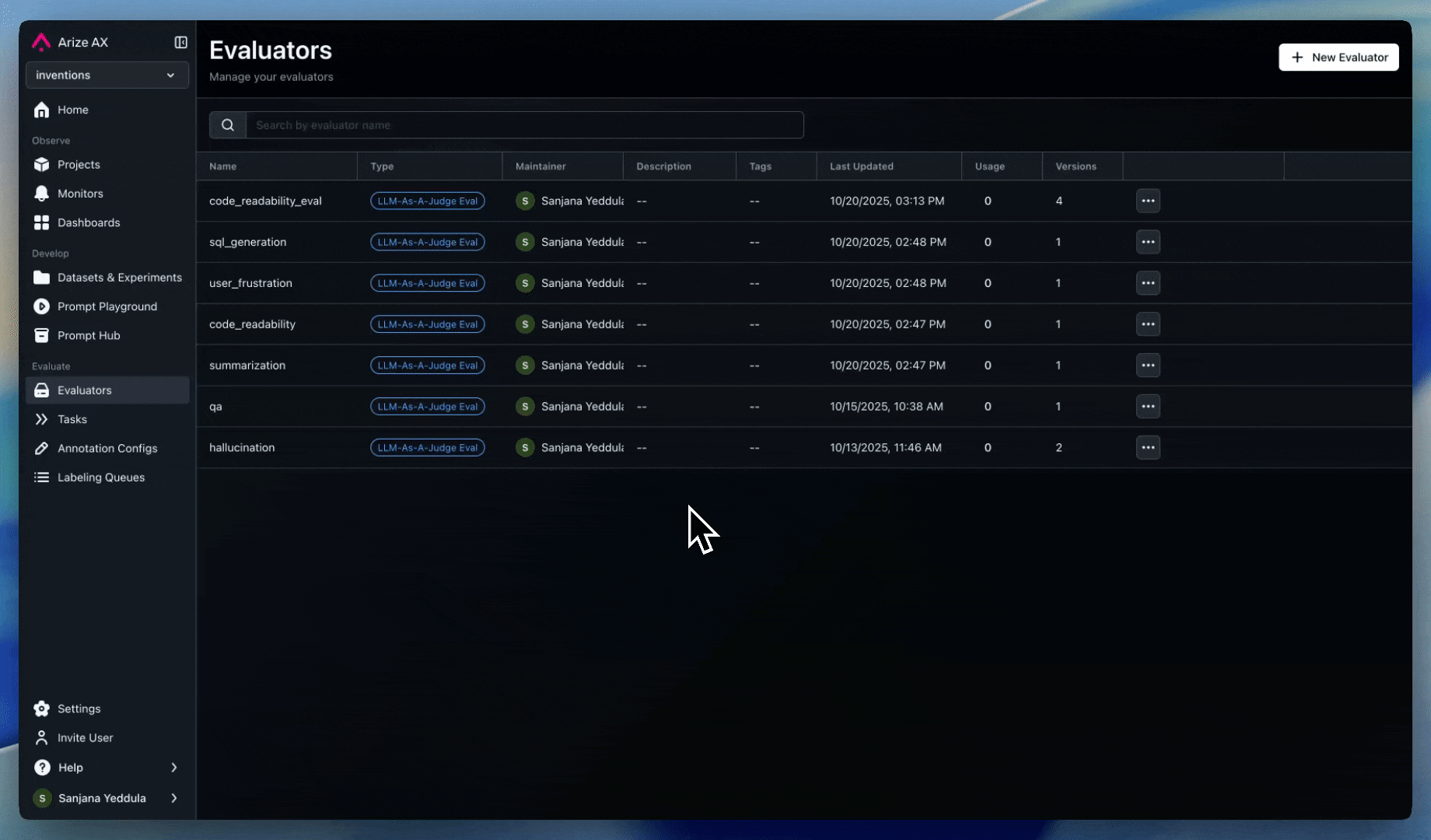Open the Dashboards grid icon
The image size is (1431, 840).
click(42, 223)
